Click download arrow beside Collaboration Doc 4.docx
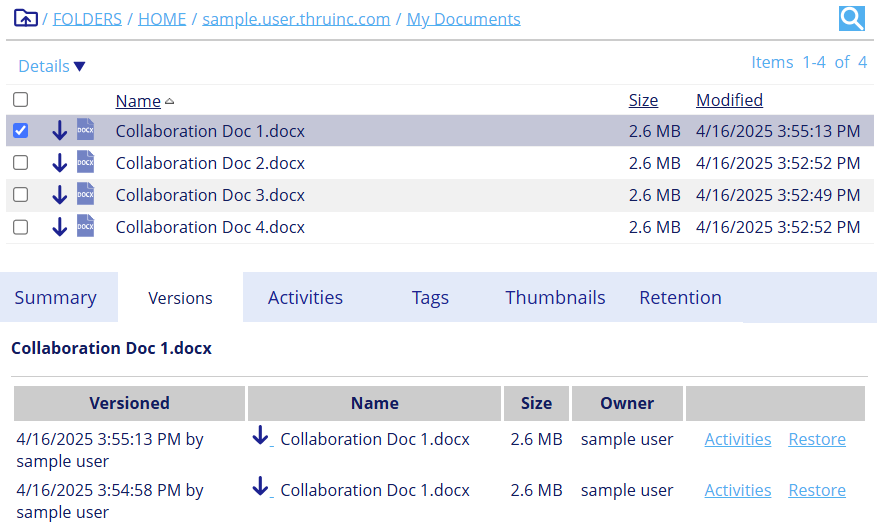The width and height of the screenshot is (877, 532). 59,227
